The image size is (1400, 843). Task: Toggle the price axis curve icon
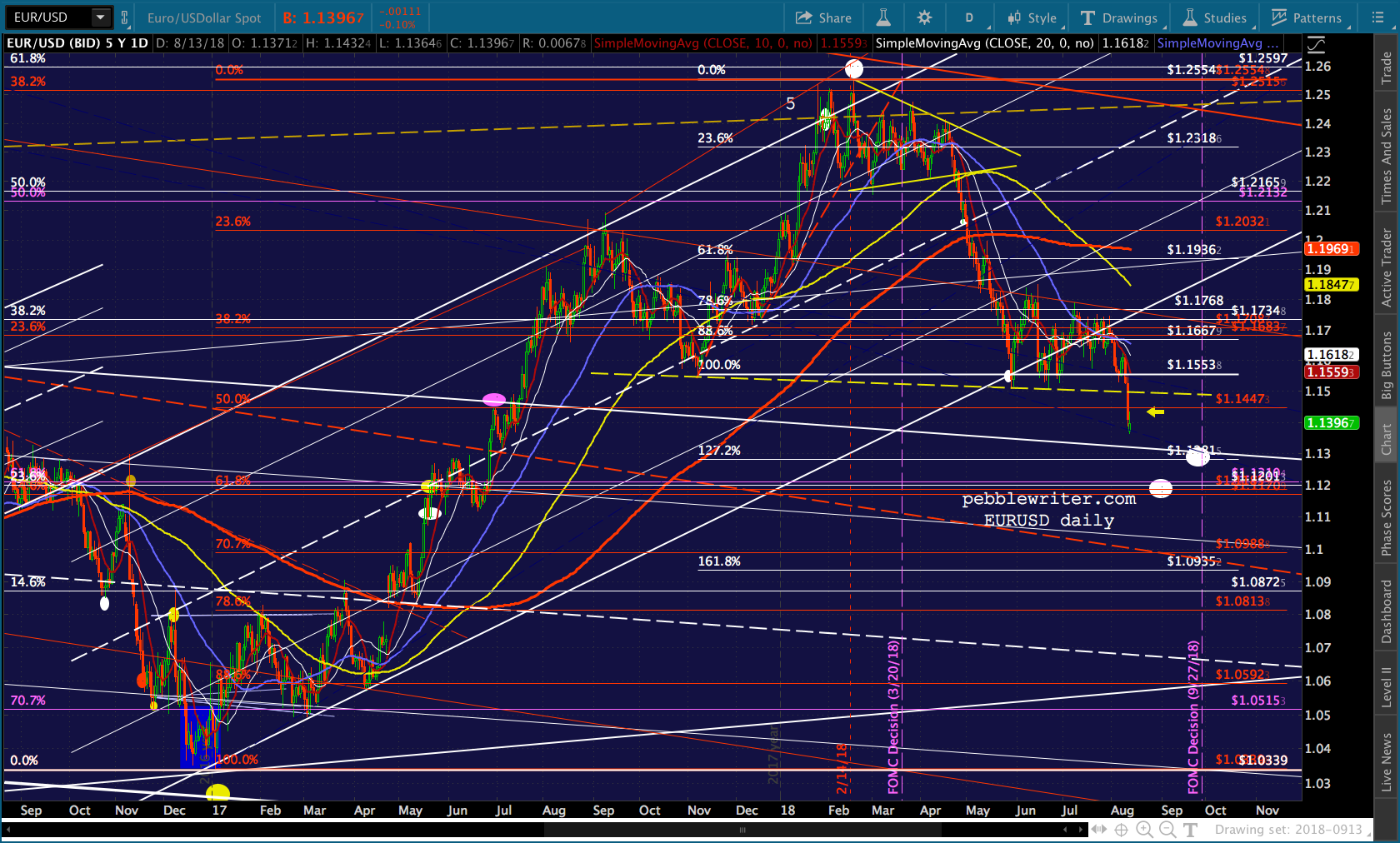coord(1316,43)
